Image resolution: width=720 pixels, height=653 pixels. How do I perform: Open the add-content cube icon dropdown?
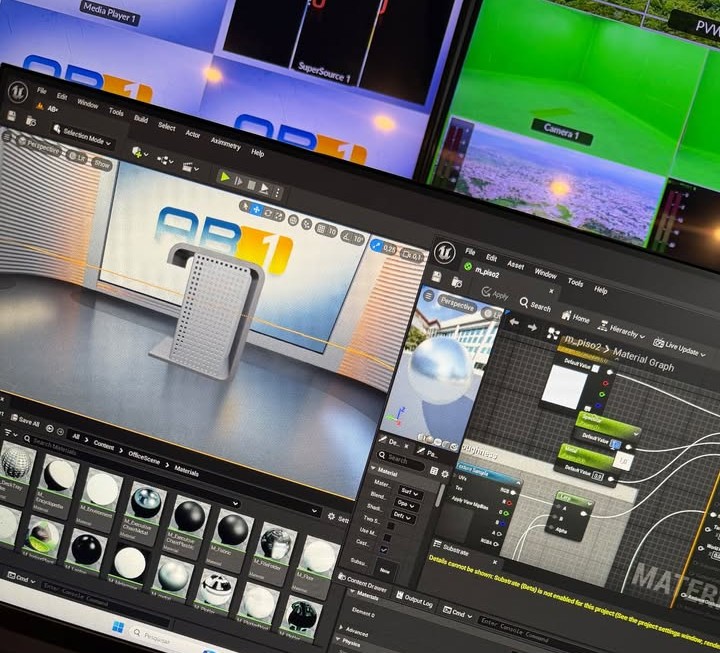tap(139, 152)
